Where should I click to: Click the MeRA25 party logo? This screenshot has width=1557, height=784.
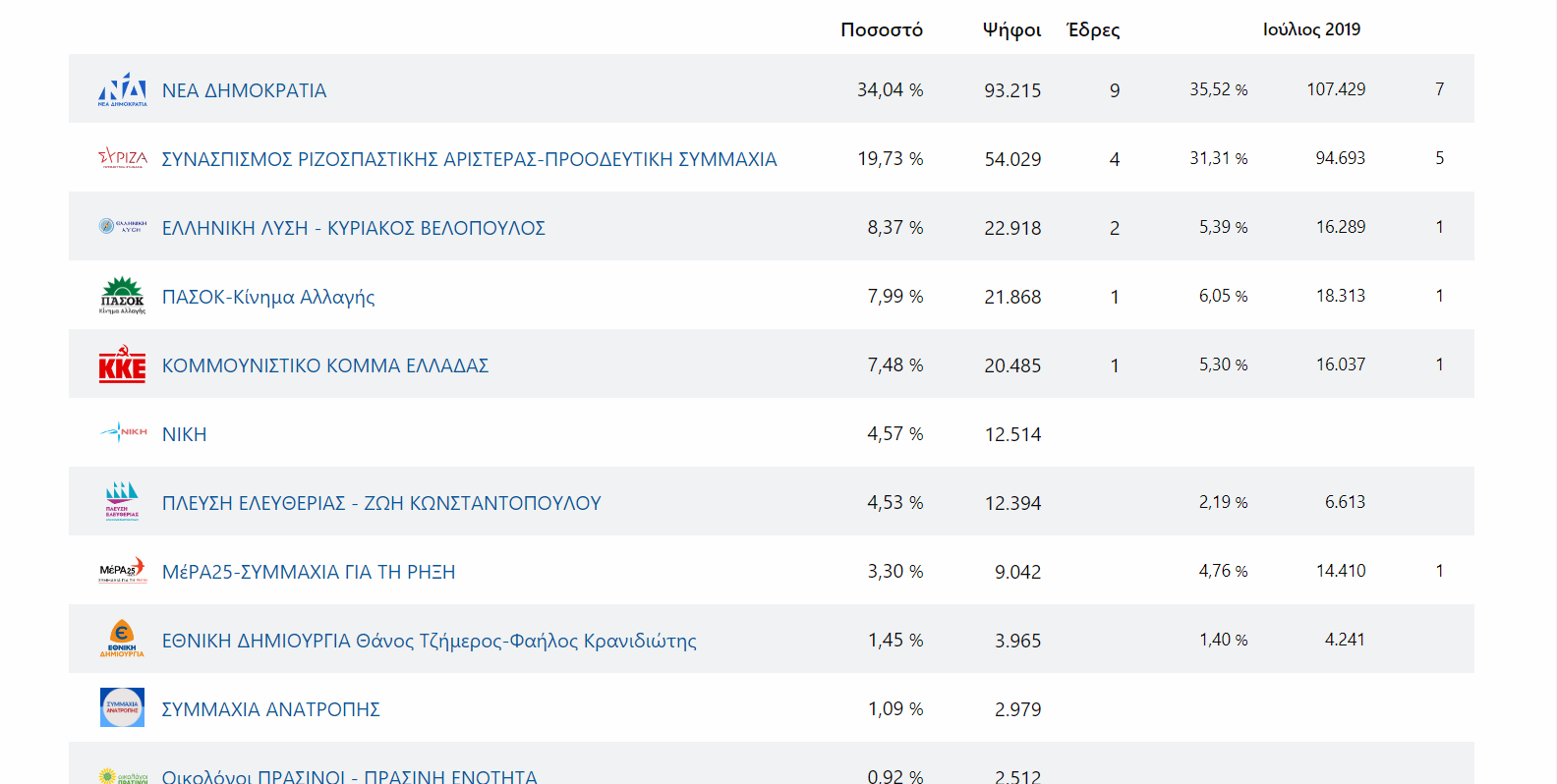122,571
